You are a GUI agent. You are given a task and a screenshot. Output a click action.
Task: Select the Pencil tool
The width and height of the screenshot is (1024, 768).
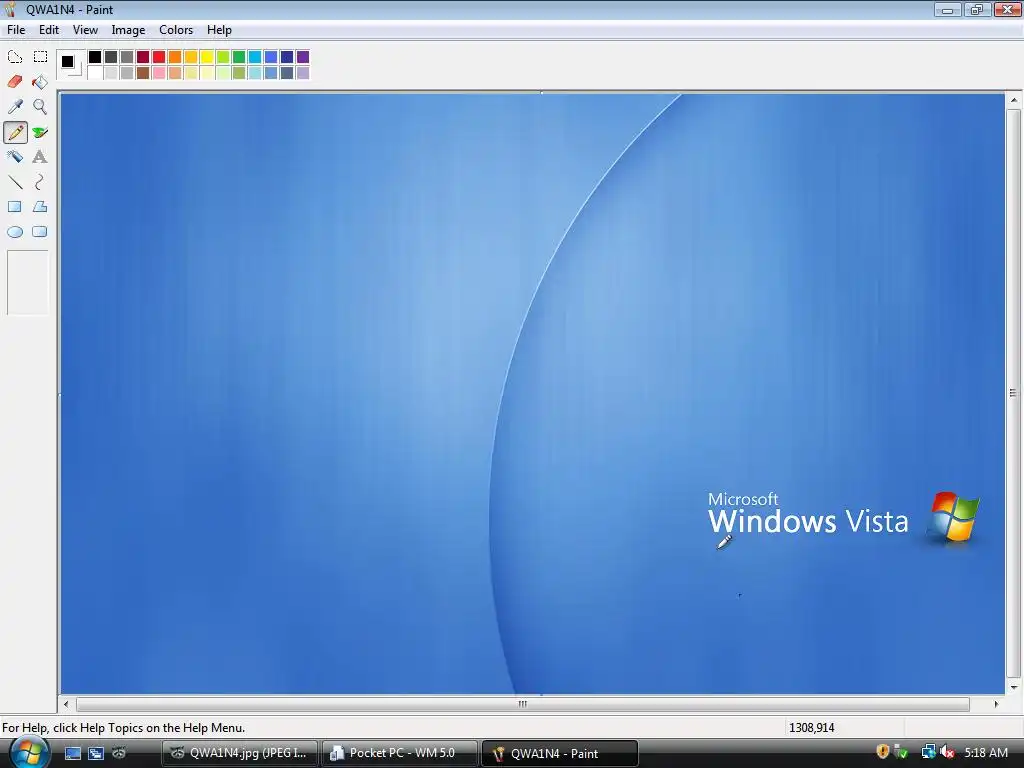[x=15, y=132]
